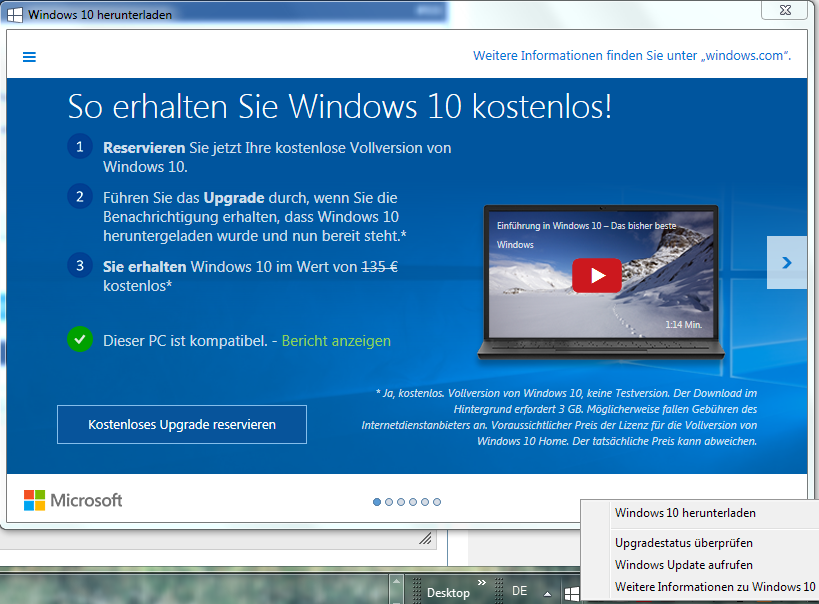
Task: Click the 1:14 Min. video duration
Action: coord(684,324)
